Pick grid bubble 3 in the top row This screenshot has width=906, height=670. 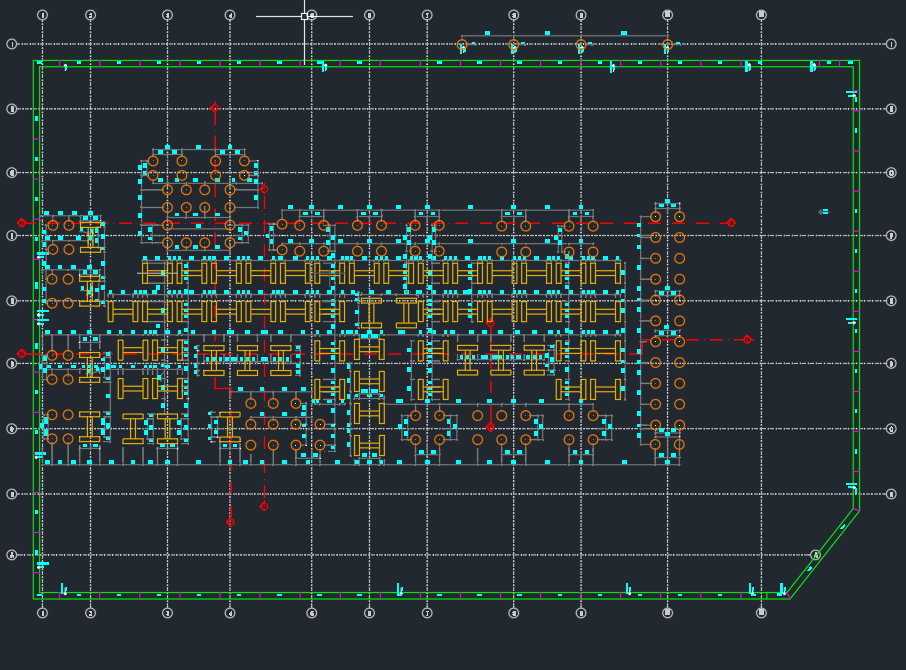[x=168, y=15]
